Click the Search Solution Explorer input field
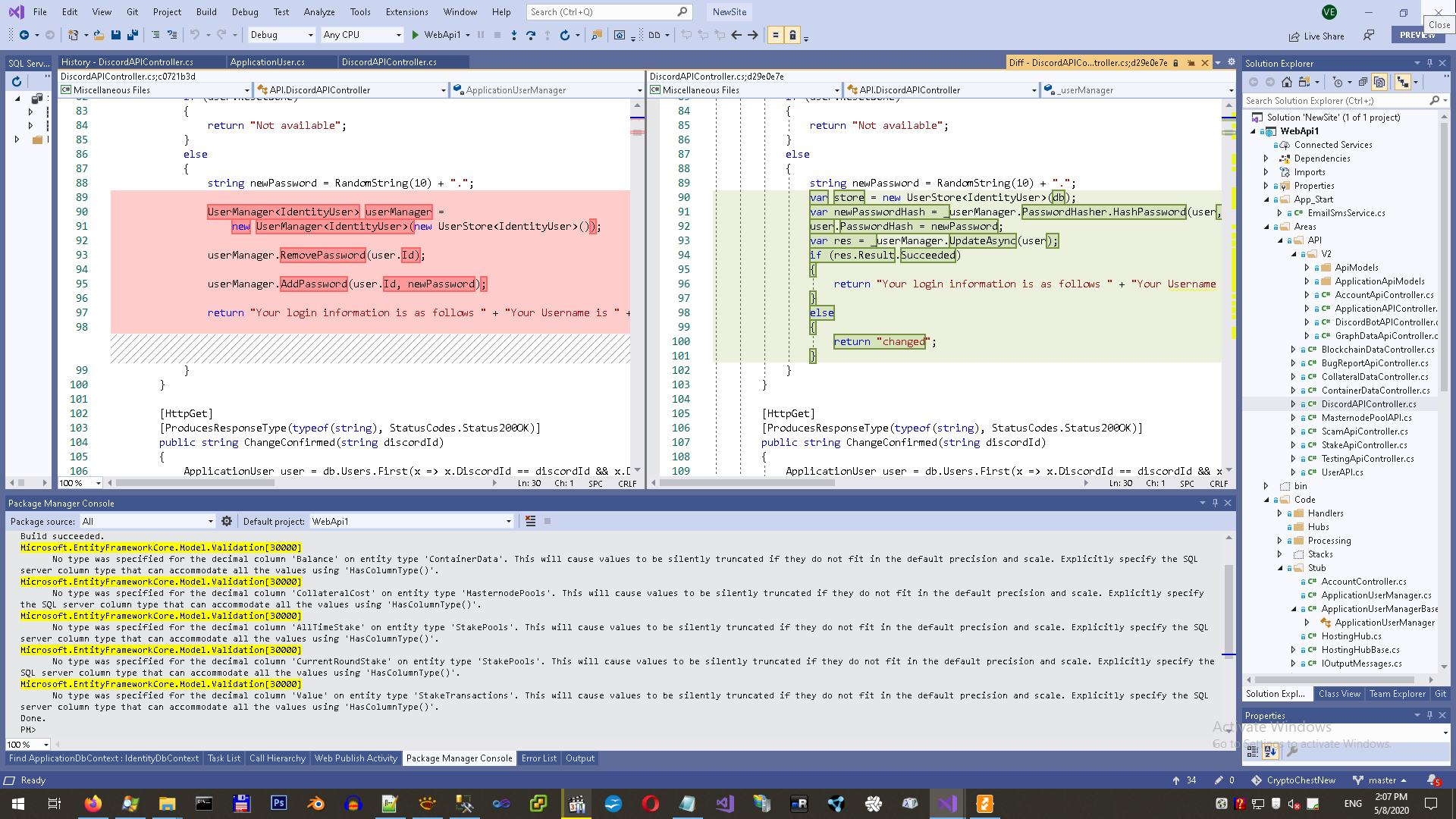 pyautogui.click(x=1335, y=101)
